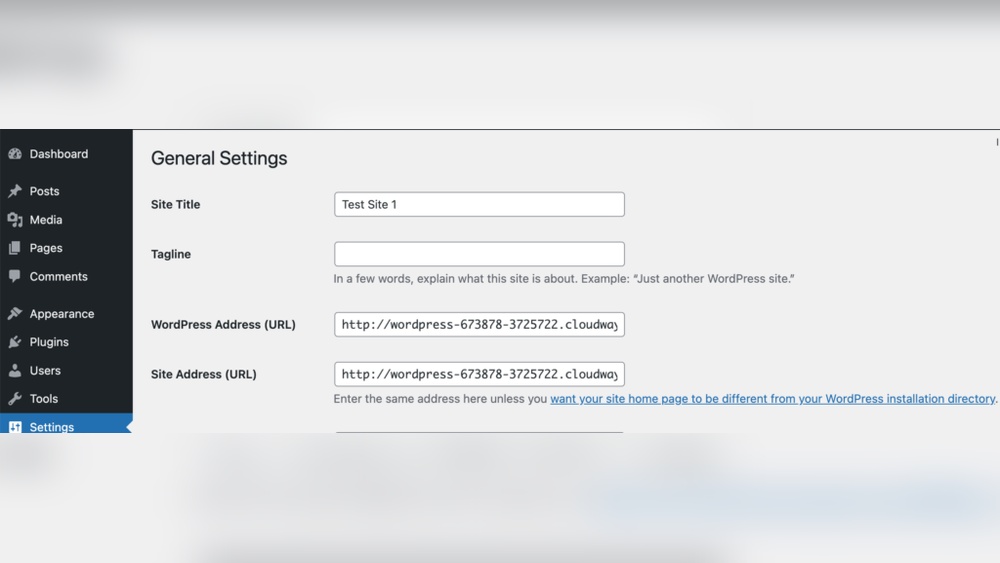The width and height of the screenshot is (1000, 563).
Task: Click the Media library icon
Action: tap(15, 219)
